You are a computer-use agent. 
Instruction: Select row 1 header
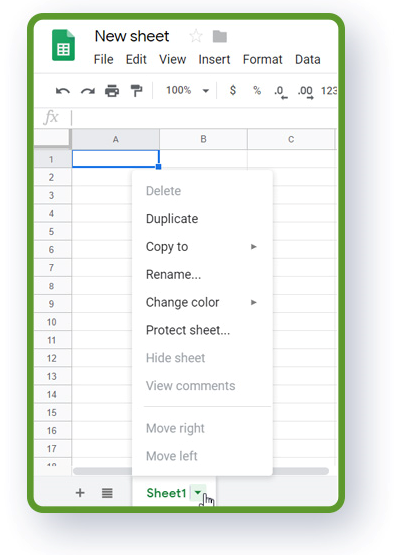pyautogui.click(x=52, y=159)
